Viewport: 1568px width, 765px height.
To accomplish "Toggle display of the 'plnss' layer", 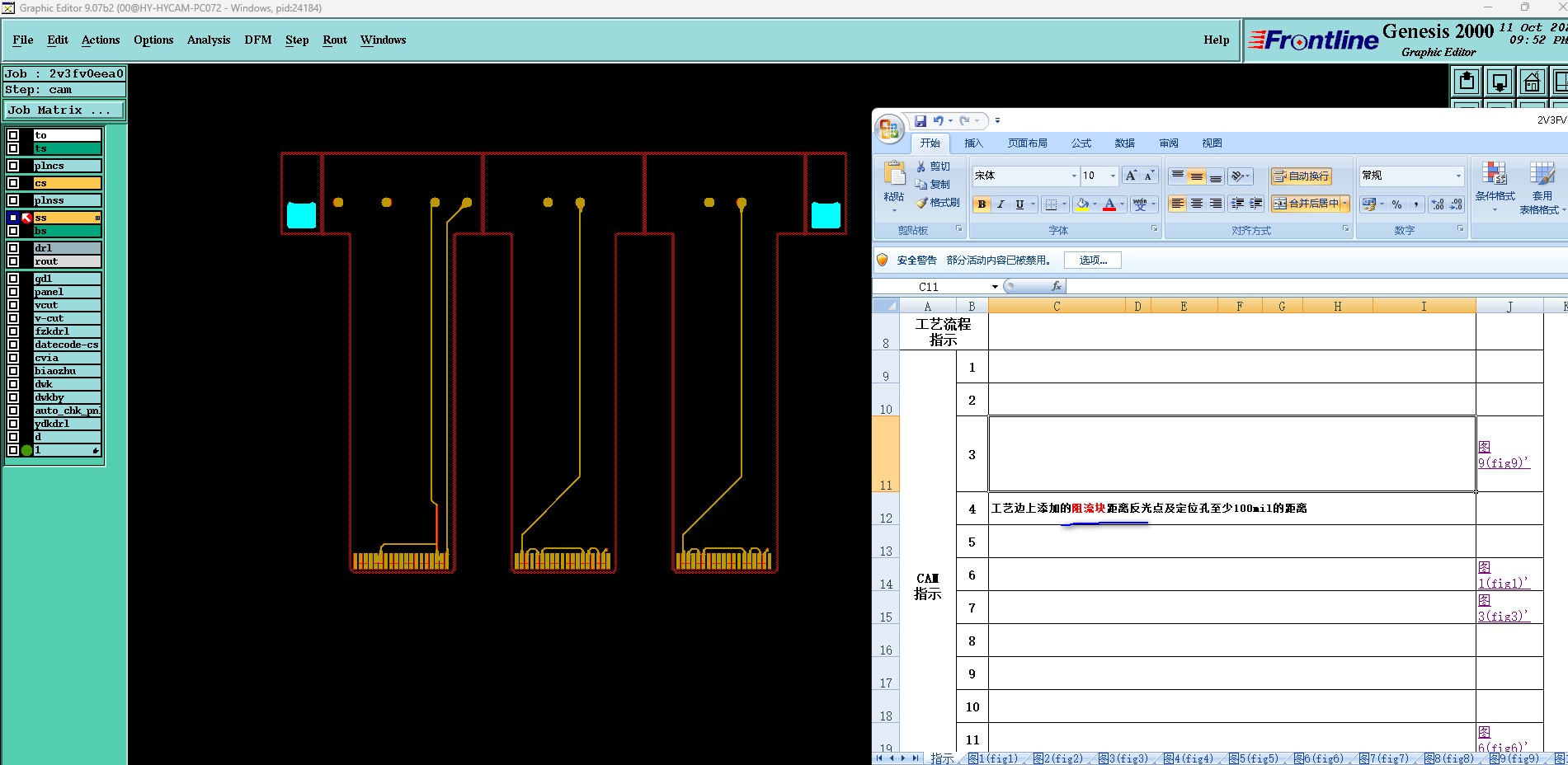I will point(13,200).
